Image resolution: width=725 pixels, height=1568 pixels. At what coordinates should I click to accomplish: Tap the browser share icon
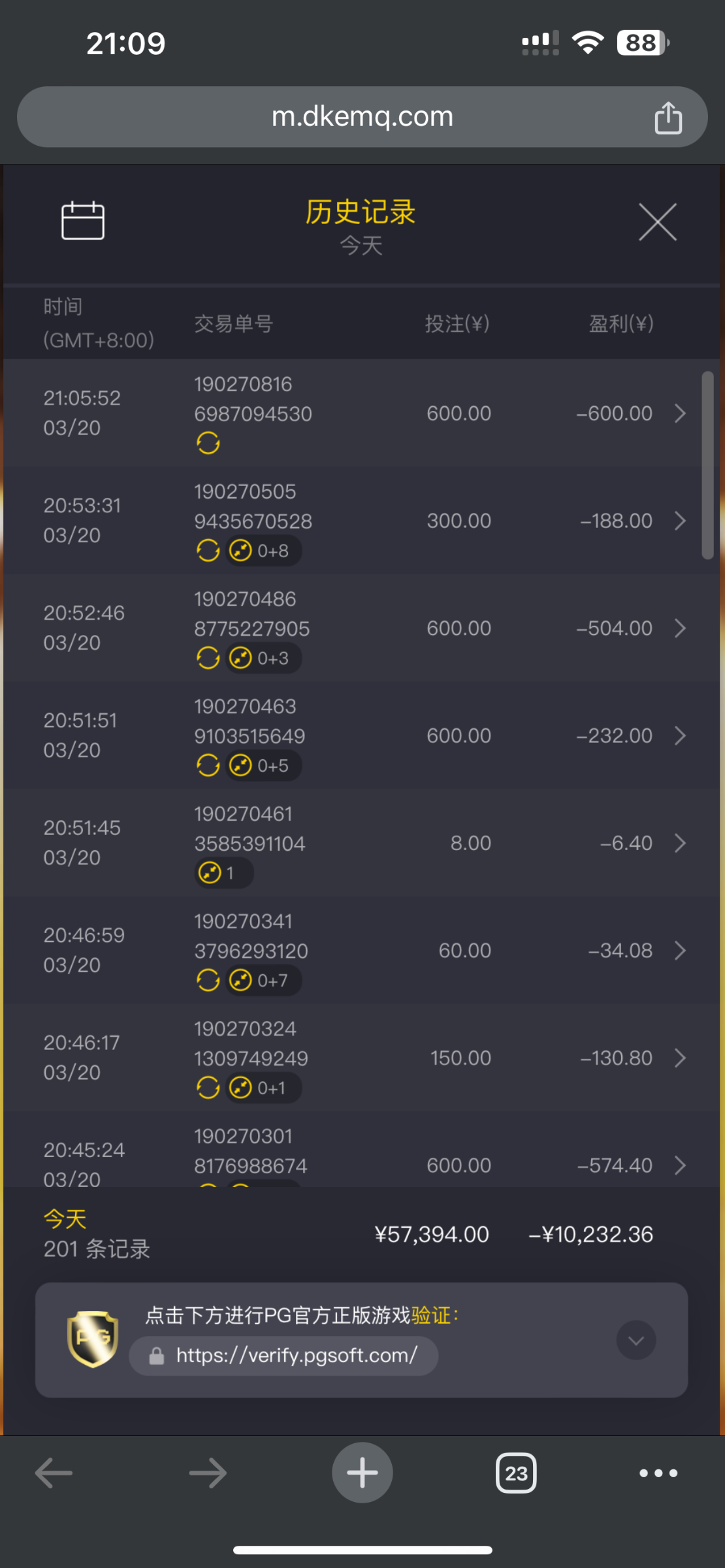coord(668,118)
